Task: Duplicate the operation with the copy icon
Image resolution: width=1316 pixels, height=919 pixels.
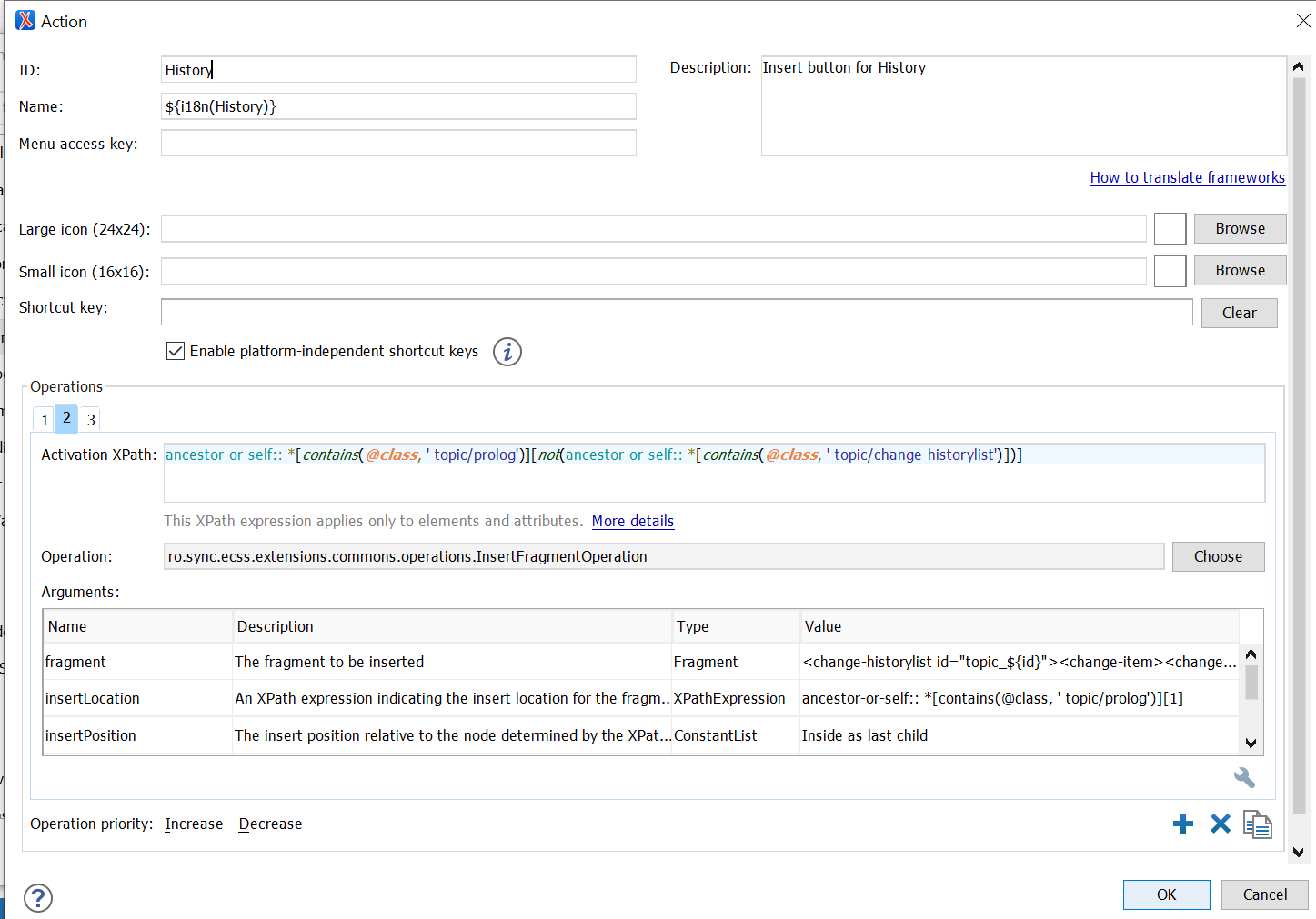Action: click(1258, 824)
